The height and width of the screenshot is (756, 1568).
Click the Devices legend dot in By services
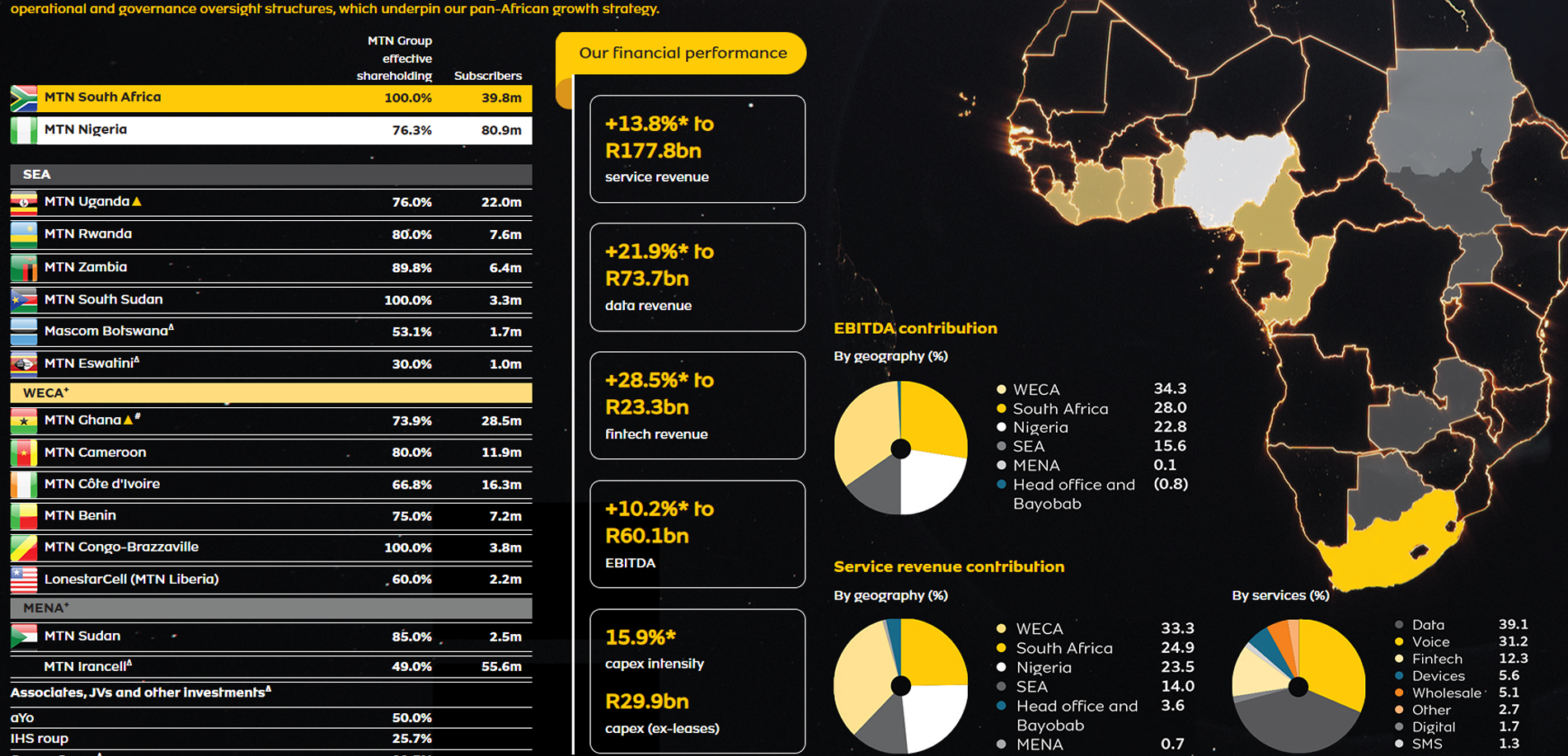coord(1399,676)
